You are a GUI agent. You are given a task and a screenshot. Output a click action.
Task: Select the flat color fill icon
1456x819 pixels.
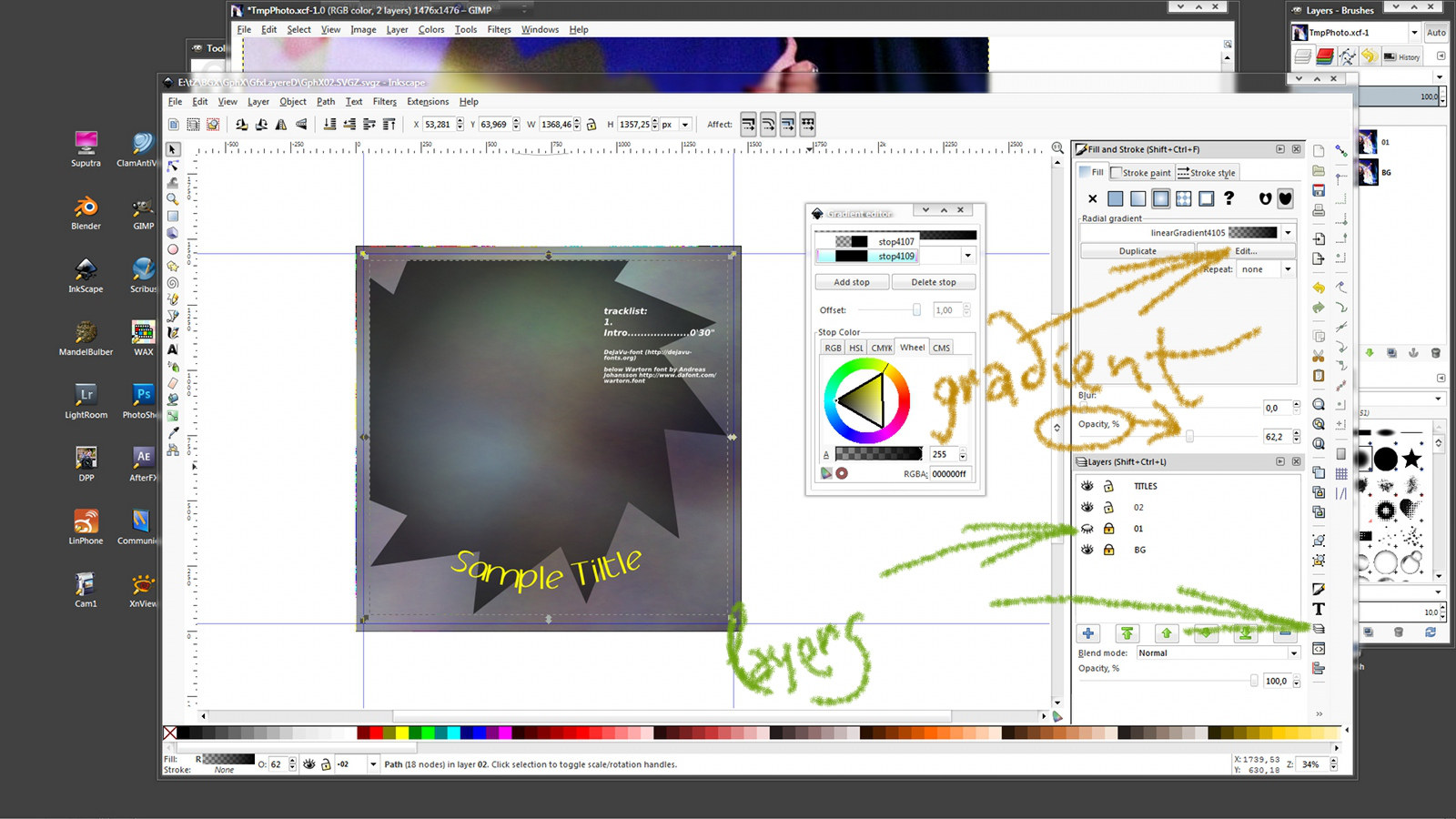1116,199
